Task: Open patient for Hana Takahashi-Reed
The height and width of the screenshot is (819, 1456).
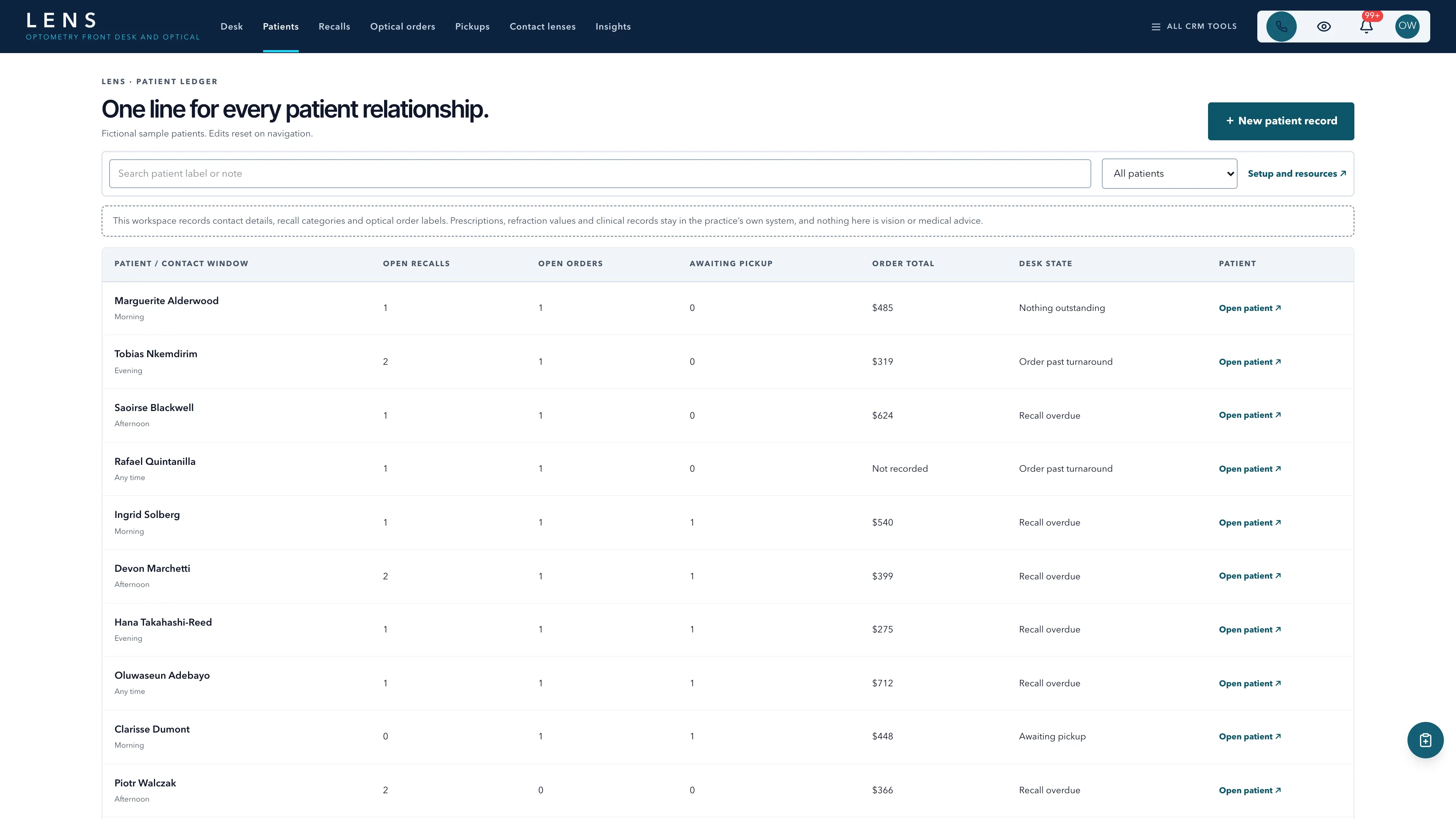Action: [1250, 630]
